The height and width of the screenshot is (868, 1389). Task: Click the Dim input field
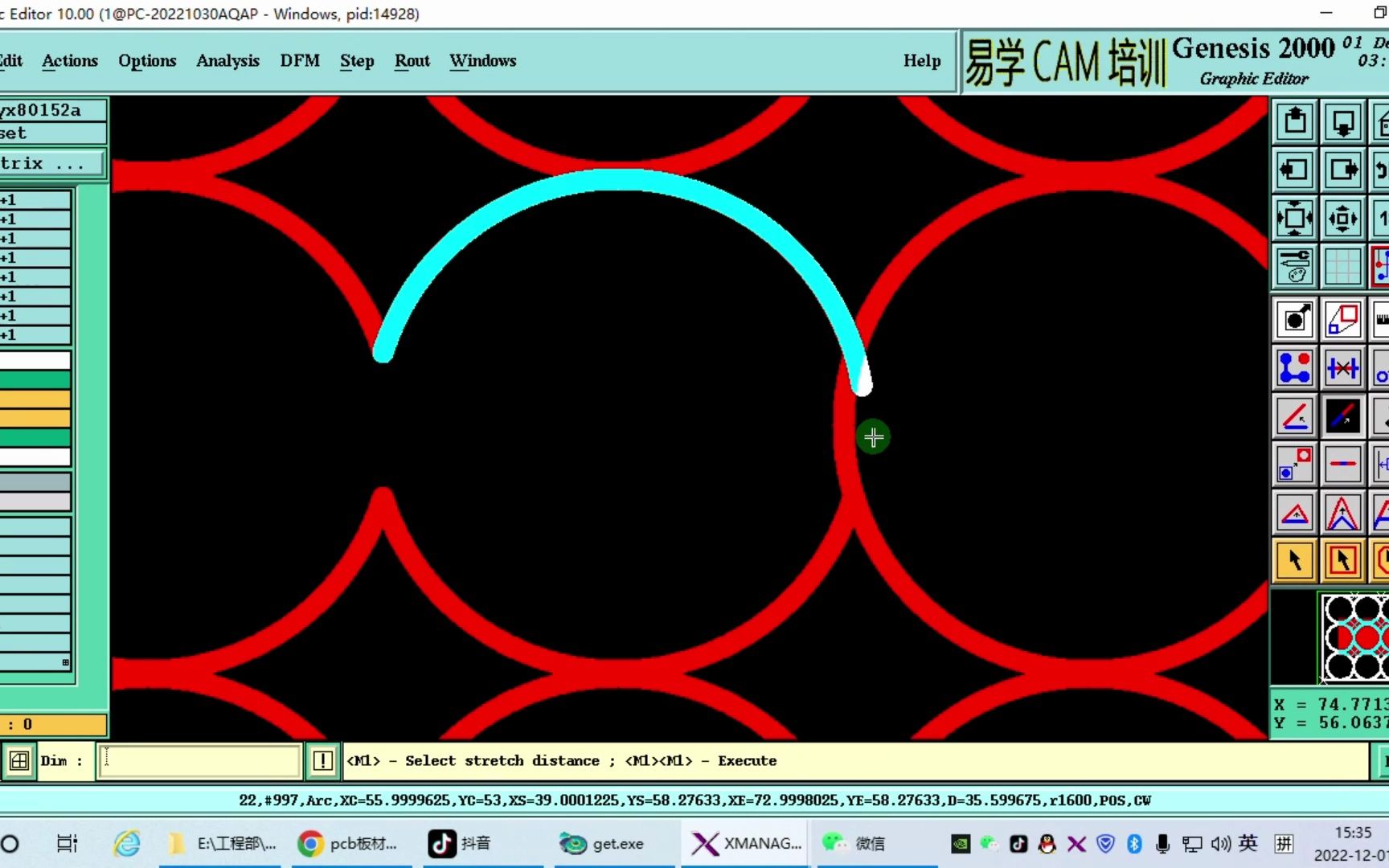tap(199, 760)
